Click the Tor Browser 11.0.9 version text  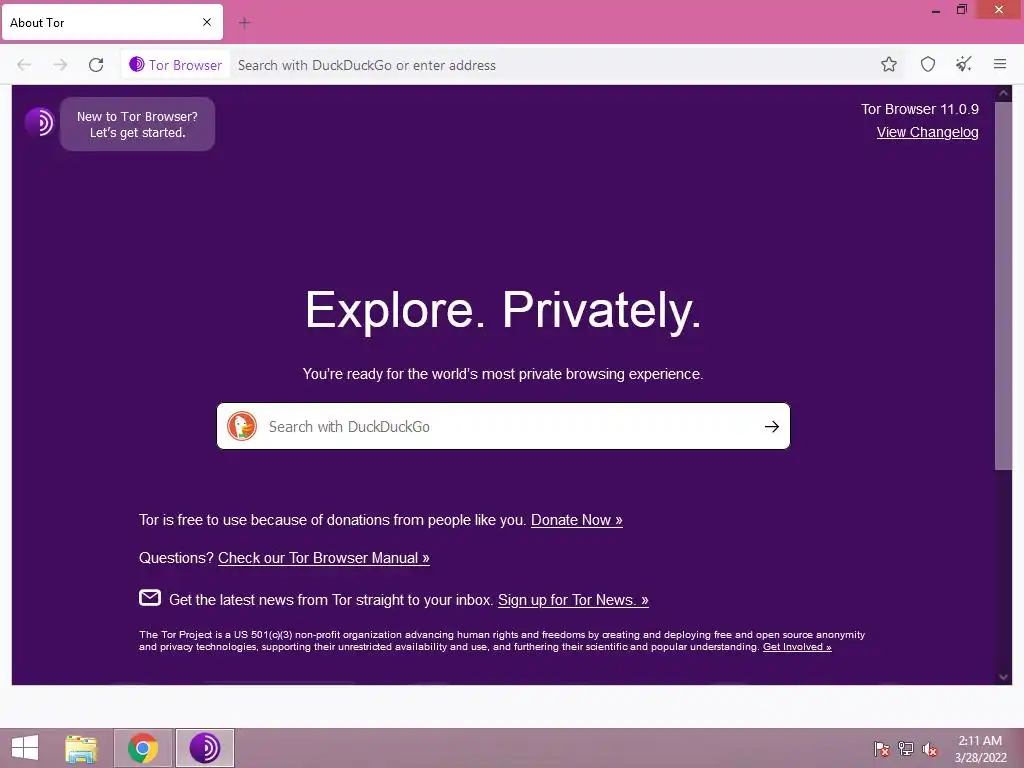920,109
